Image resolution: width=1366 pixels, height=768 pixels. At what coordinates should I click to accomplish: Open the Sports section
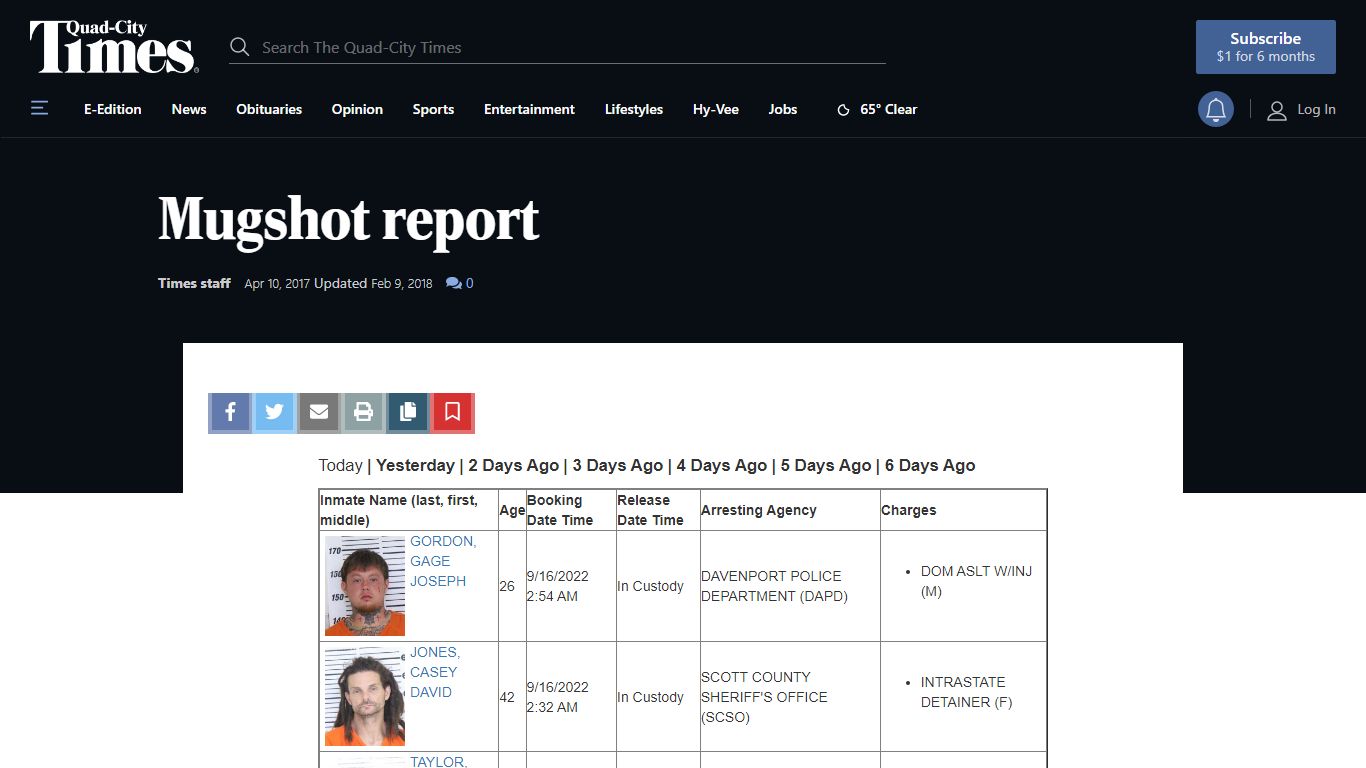pyautogui.click(x=433, y=109)
